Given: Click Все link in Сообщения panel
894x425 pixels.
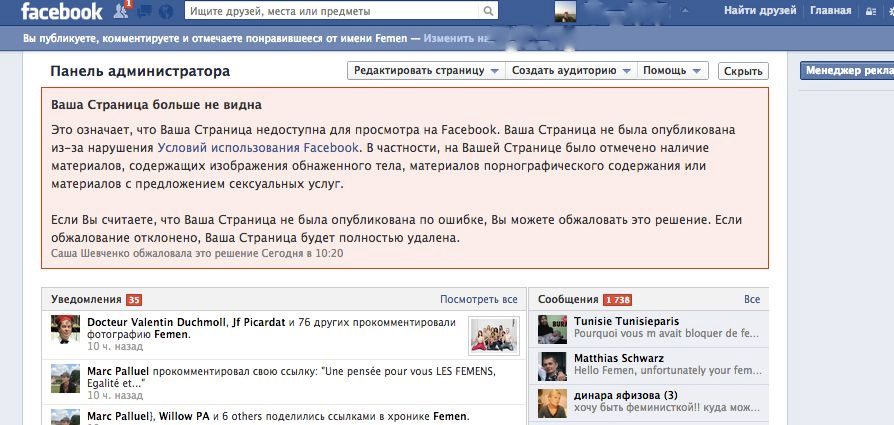Looking at the screenshot, I should 751,299.
